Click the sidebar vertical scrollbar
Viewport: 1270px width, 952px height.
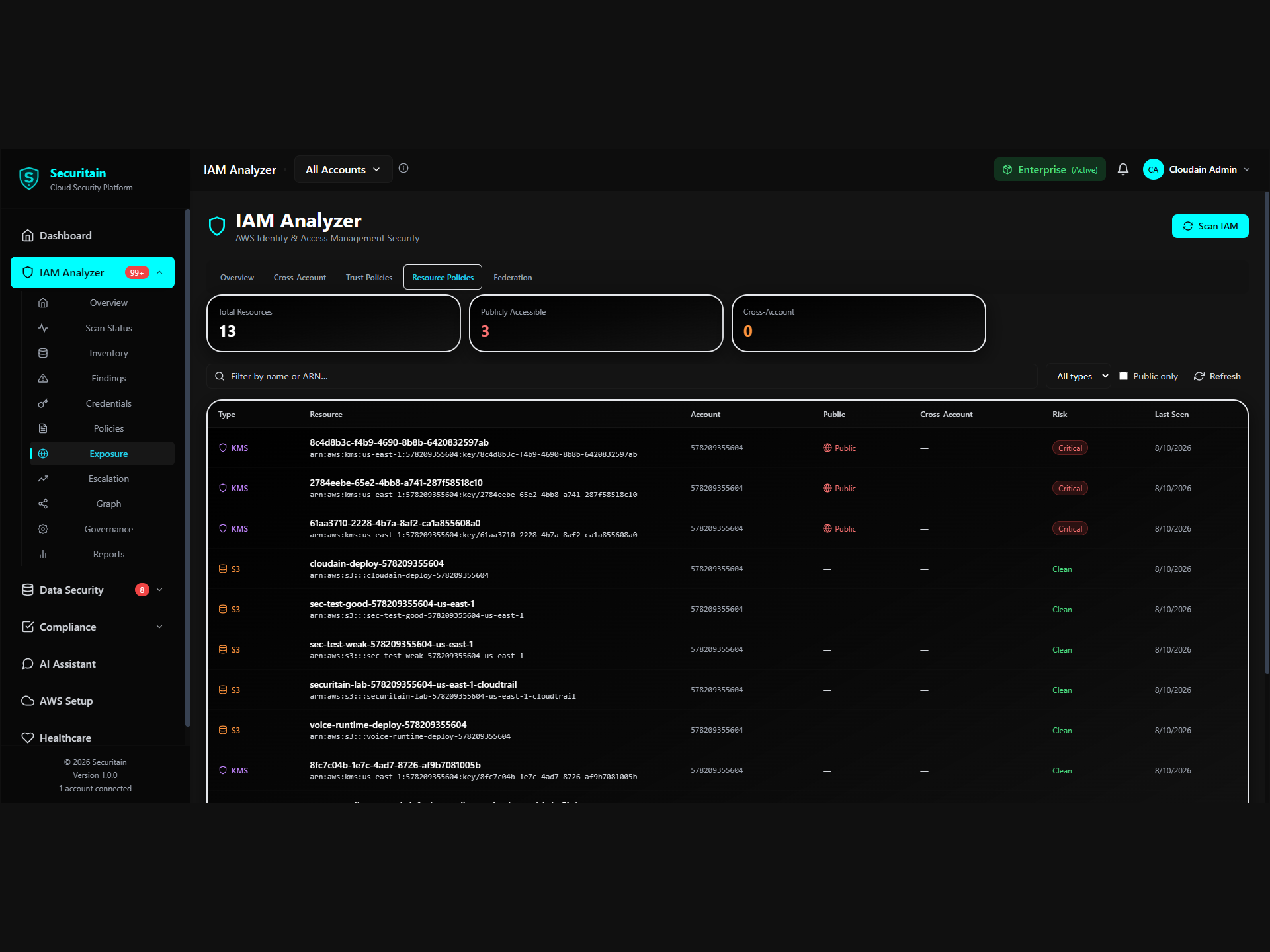pyautogui.click(x=188, y=467)
